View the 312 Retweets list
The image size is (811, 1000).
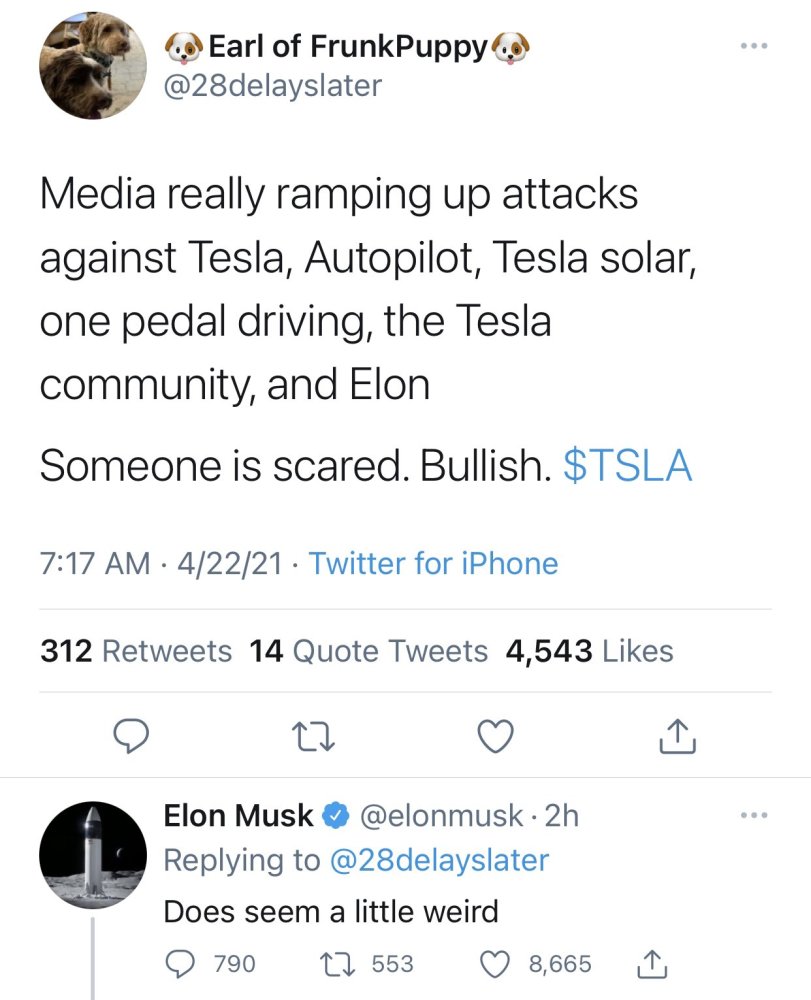[136, 652]
